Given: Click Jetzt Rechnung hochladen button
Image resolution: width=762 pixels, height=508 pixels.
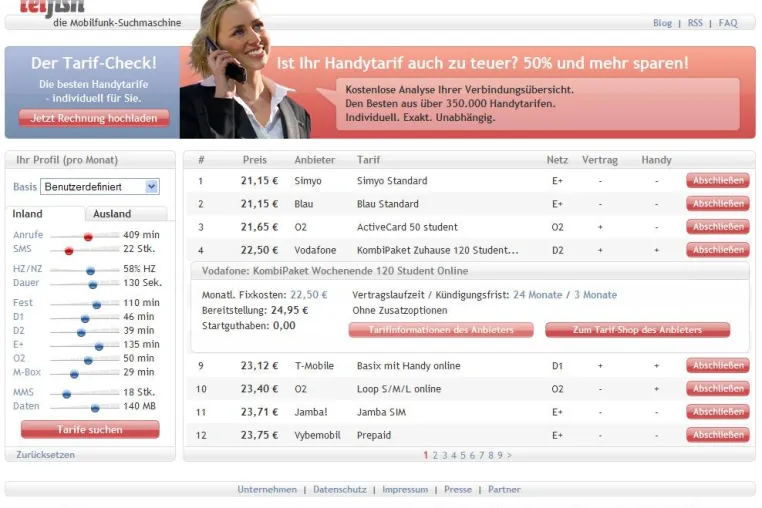Looking at the screenshot, I should pos(94,118).
